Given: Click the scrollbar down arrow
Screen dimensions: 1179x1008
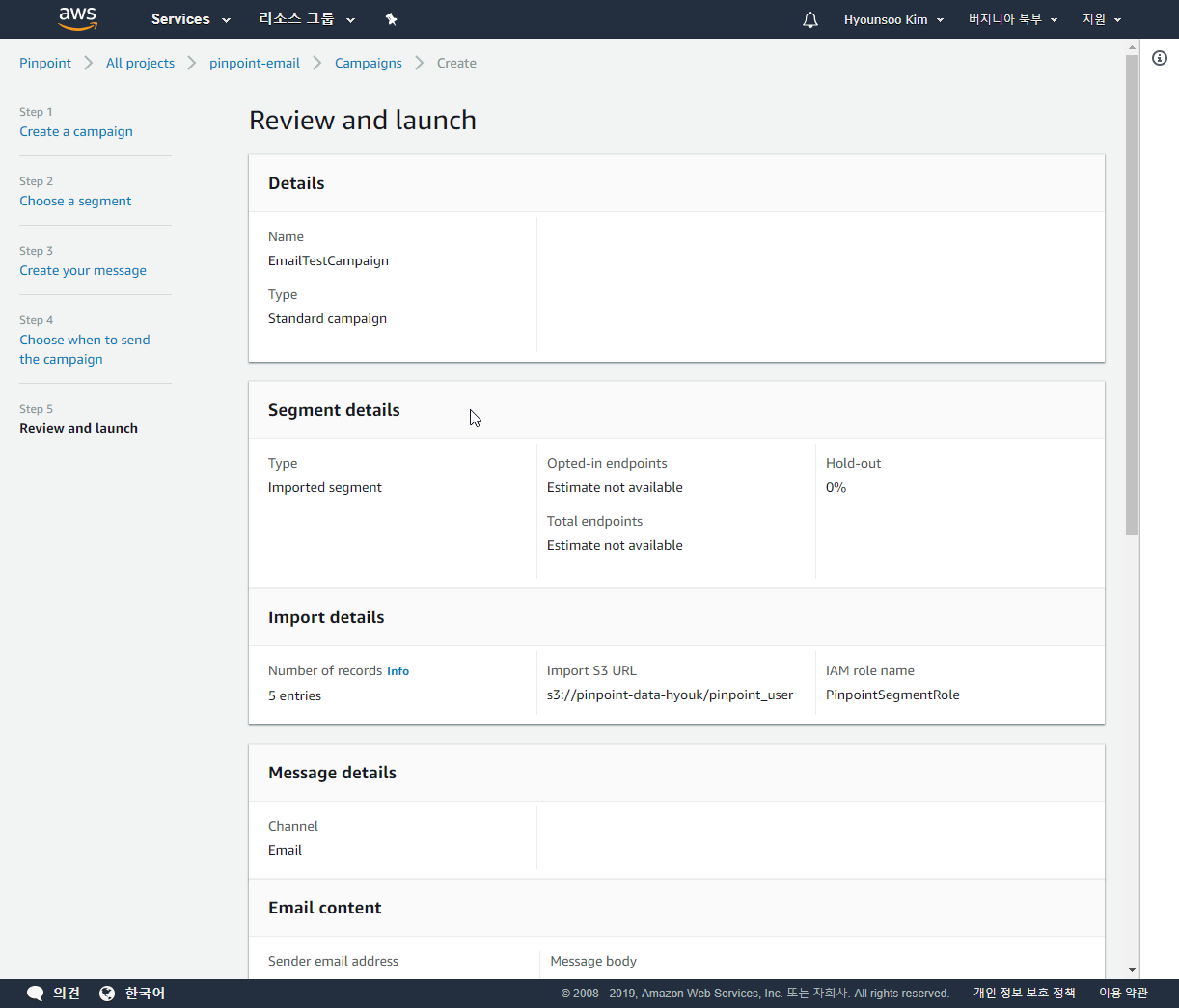Looking at the screenshot, I should coord(1132,970).
